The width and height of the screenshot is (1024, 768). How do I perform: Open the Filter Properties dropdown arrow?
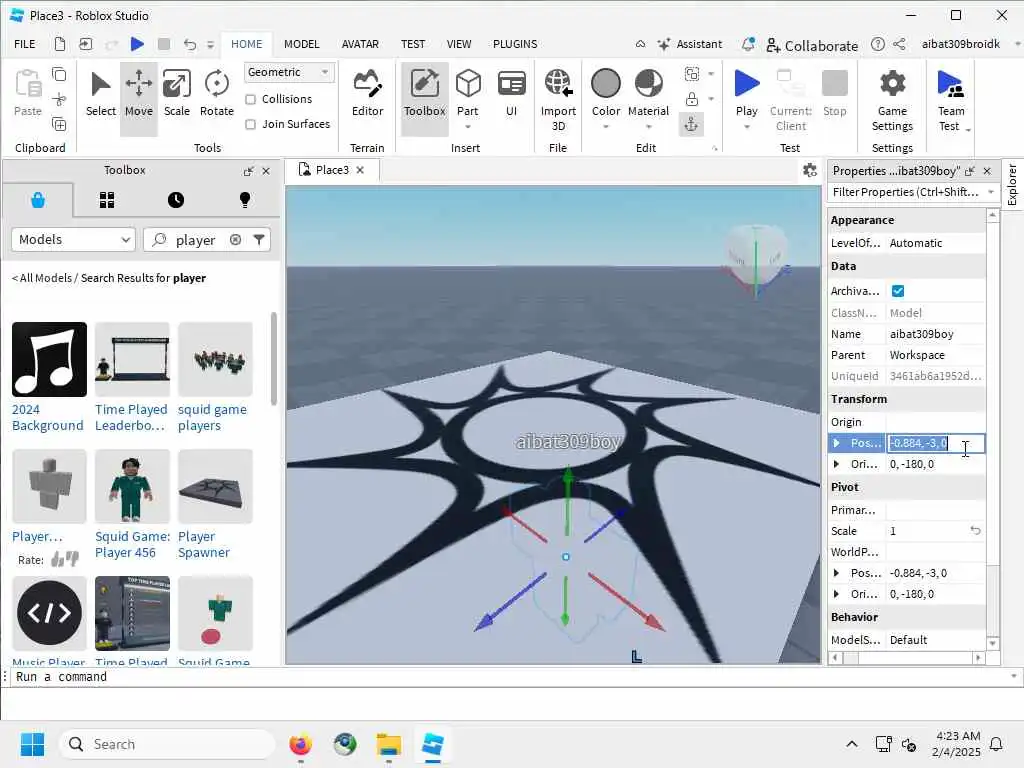coord(991,192)
